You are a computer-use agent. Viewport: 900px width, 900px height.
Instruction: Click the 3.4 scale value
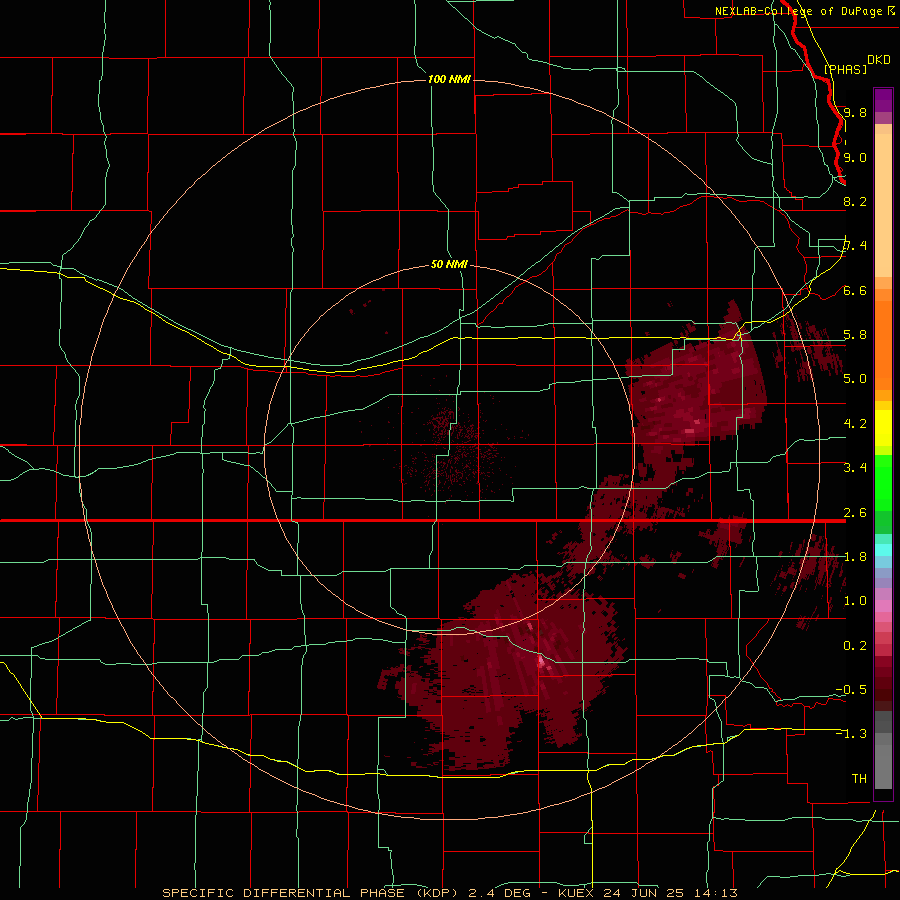pos(855,468)
